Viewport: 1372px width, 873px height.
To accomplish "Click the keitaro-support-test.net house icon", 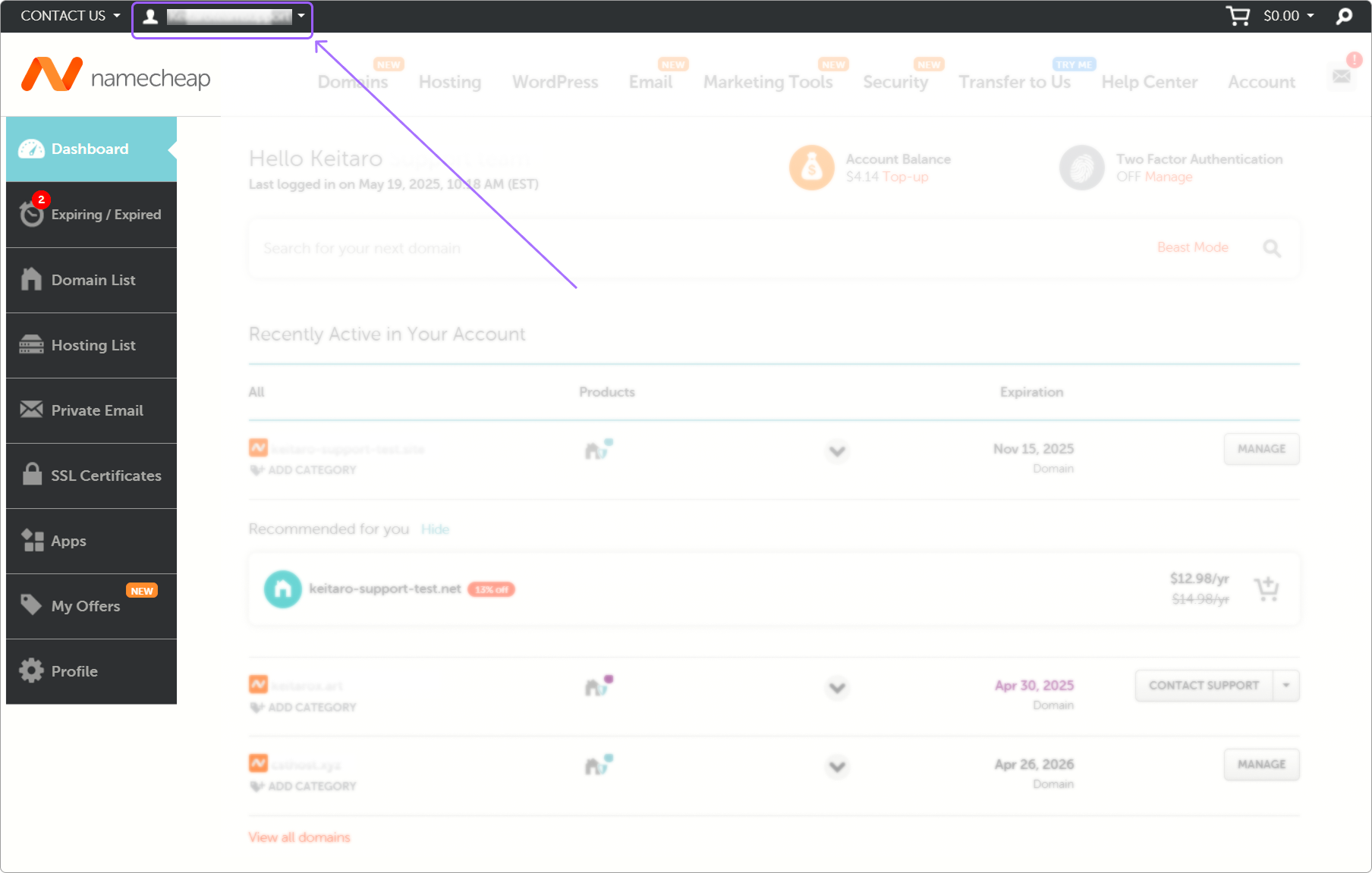I will [282, 589].
